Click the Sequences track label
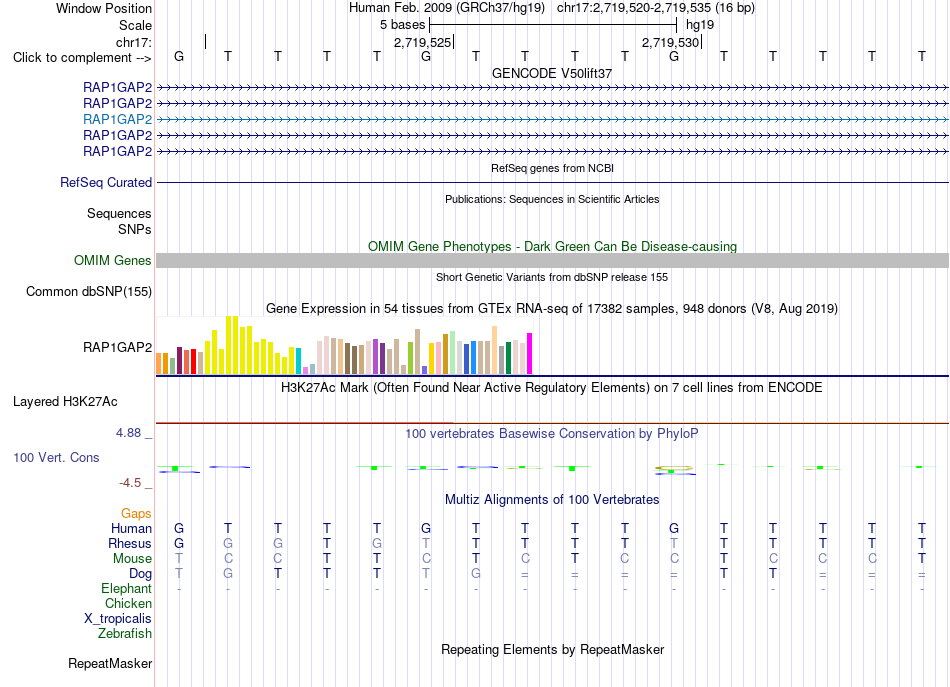Image resolution: width=950 pixels, height=687 pixels. 119,213
